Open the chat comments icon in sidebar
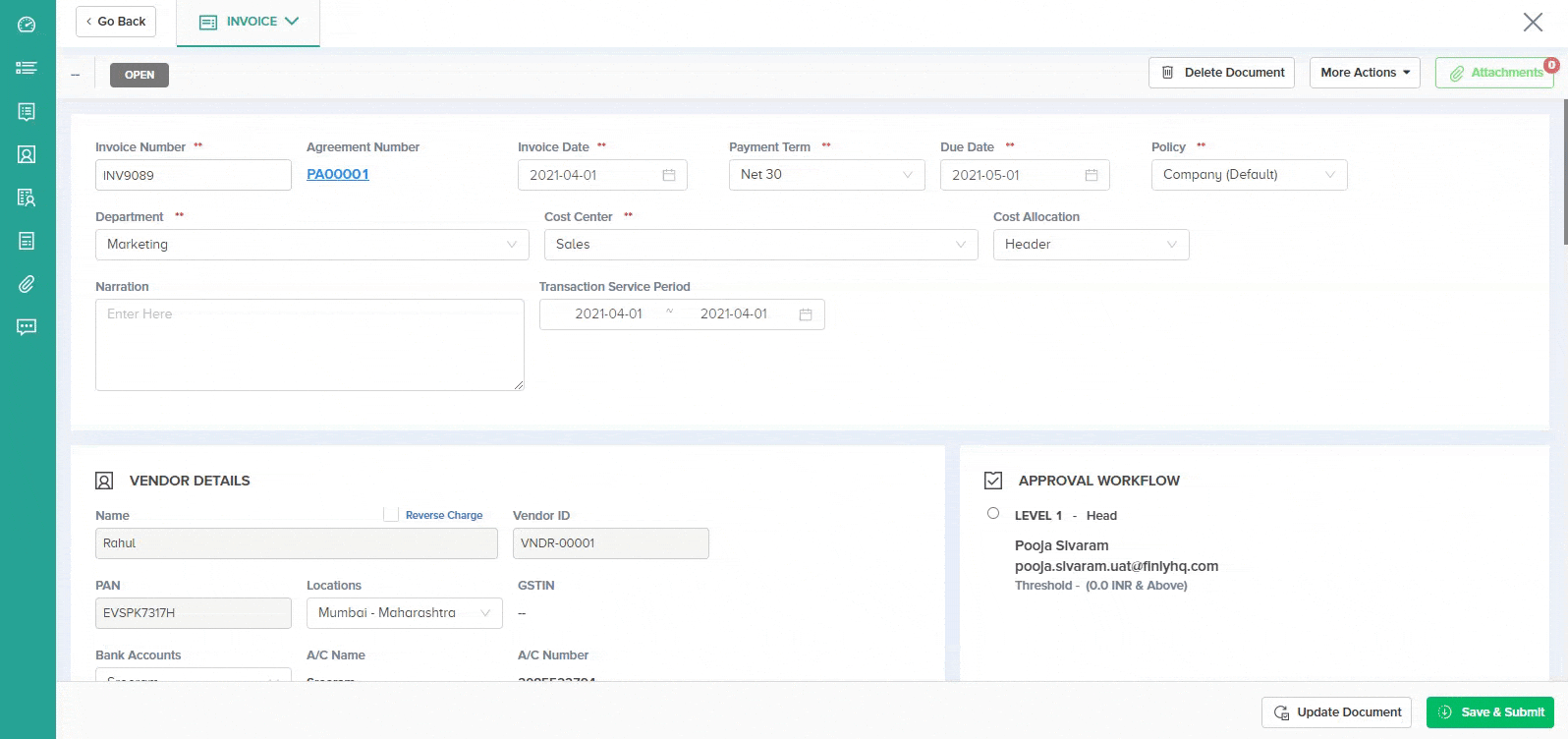Viewport: 1568px width, 739px height. pos(27,327)
